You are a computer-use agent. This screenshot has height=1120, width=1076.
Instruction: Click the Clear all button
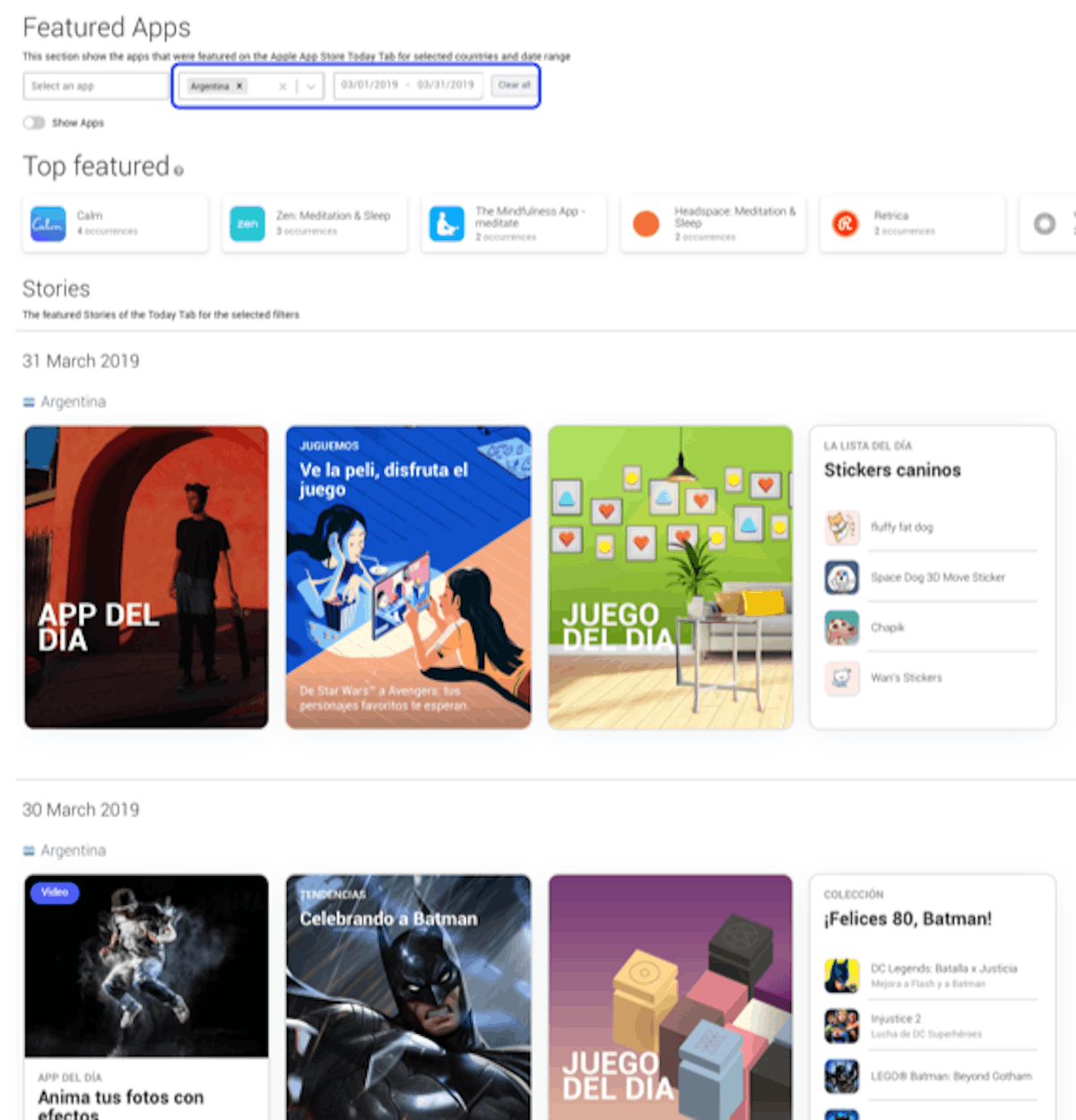[514, 85]
